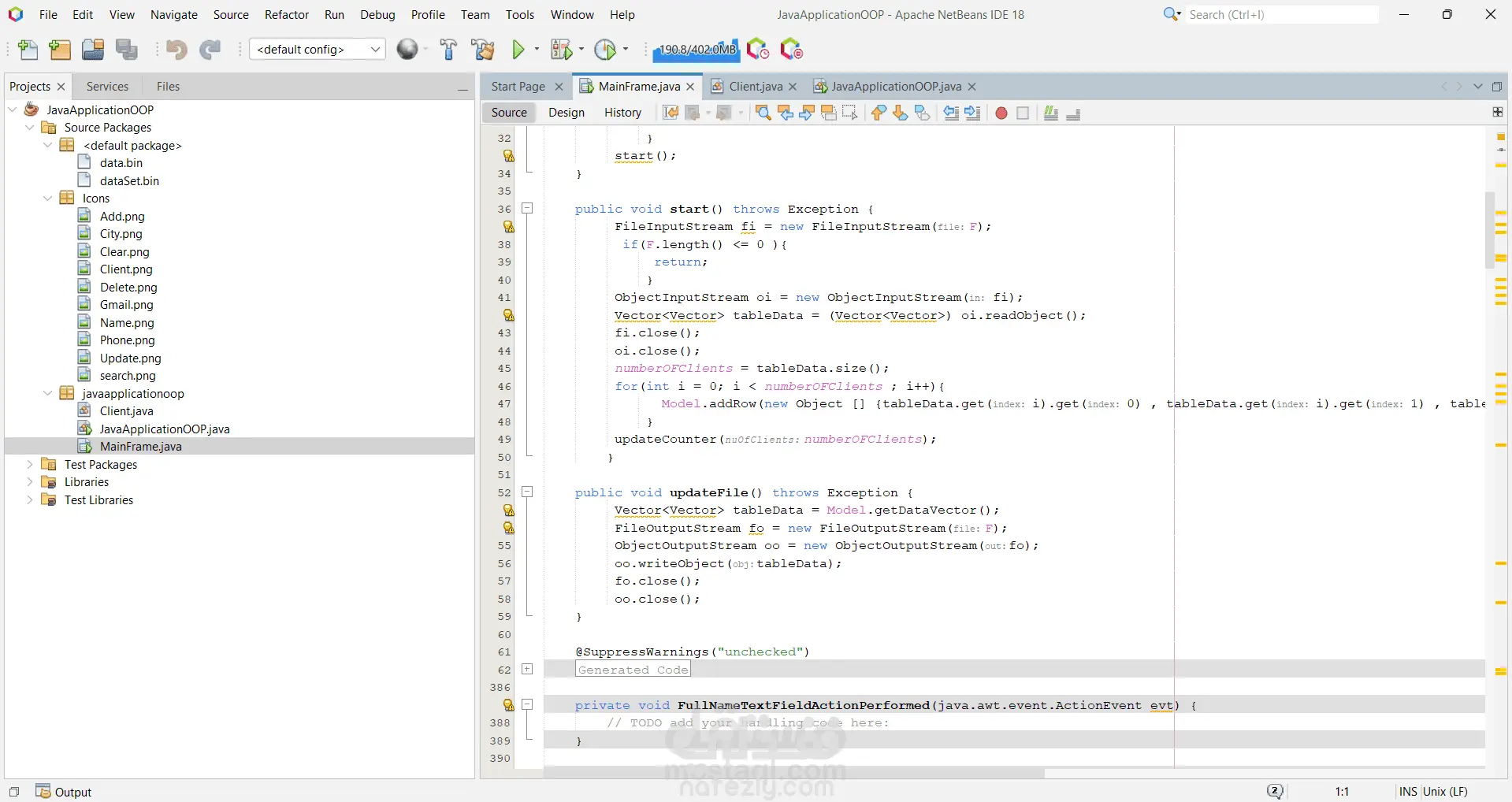
Task: Collapse the start() method code fold
Action: tap(527, 209)
